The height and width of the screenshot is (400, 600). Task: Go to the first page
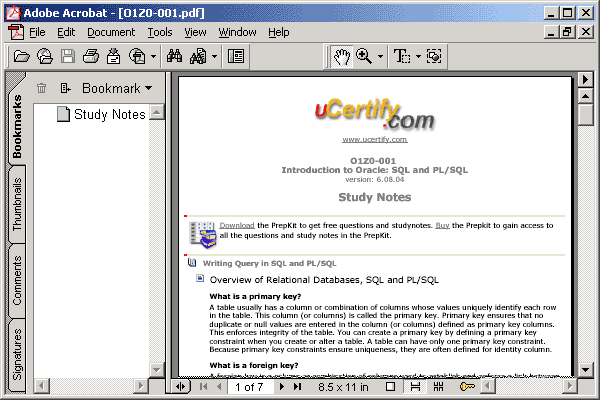click(x=204, y=387)
